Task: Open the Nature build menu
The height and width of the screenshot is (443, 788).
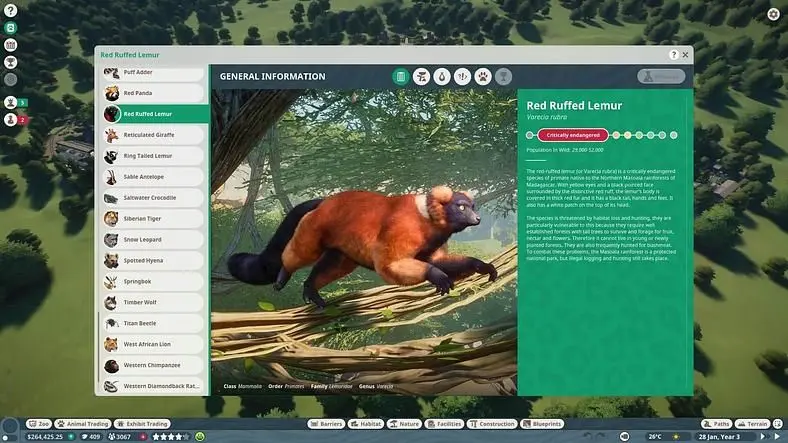Action: pyautogui.click(x=404, y=424)
